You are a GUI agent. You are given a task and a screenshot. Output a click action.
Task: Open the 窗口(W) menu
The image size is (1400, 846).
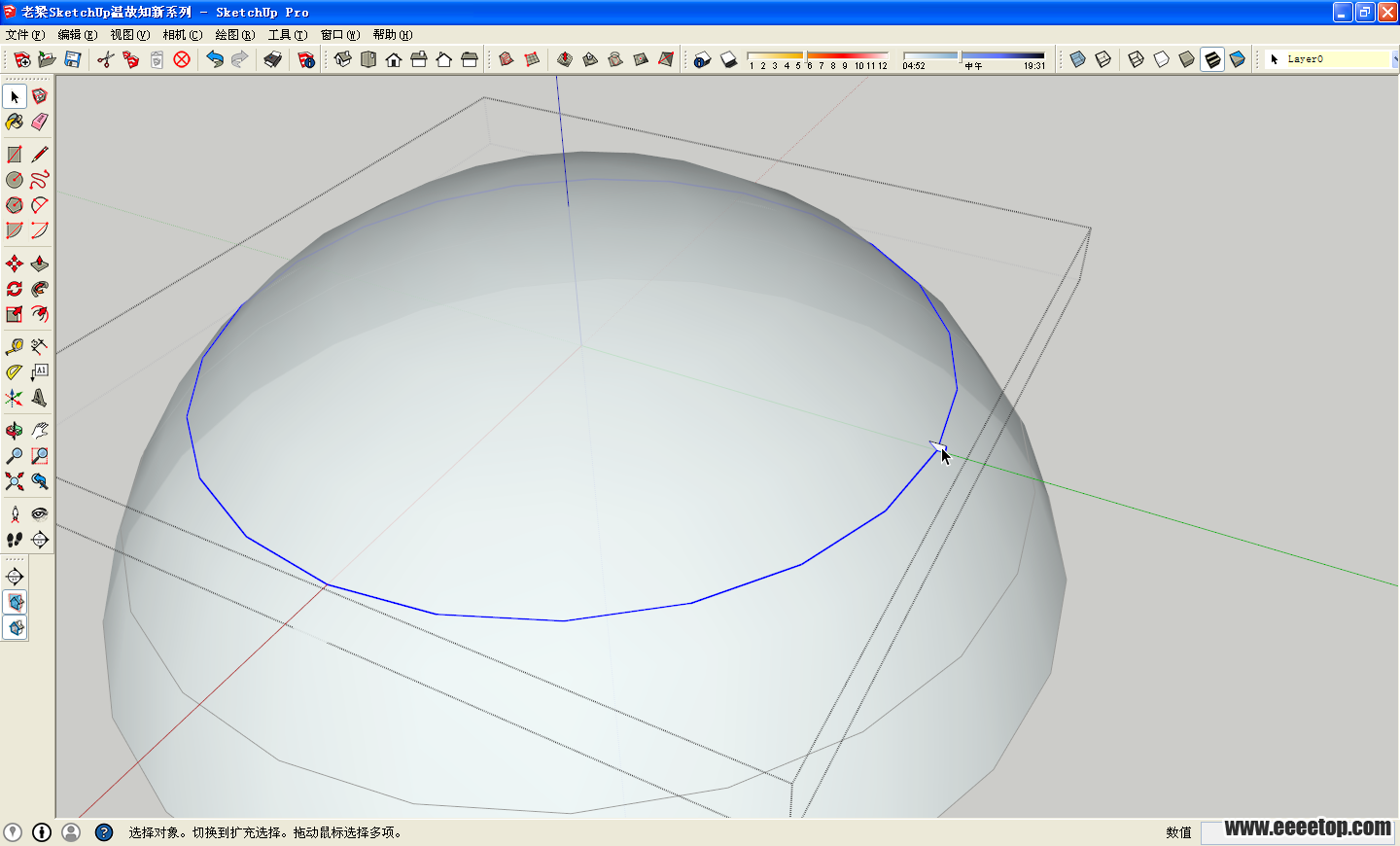coord(339,34)
